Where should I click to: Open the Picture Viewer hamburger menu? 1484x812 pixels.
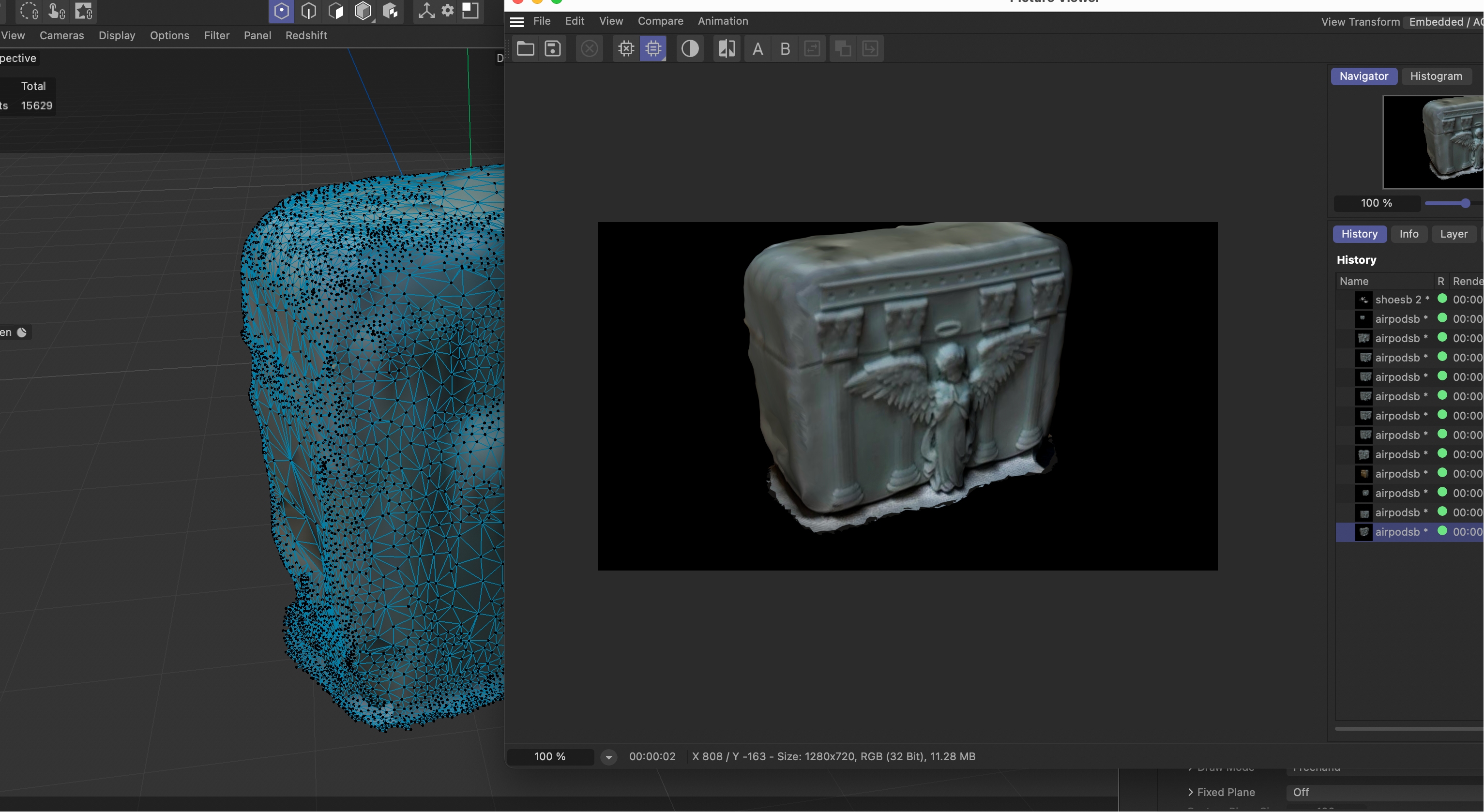point(517,22)
